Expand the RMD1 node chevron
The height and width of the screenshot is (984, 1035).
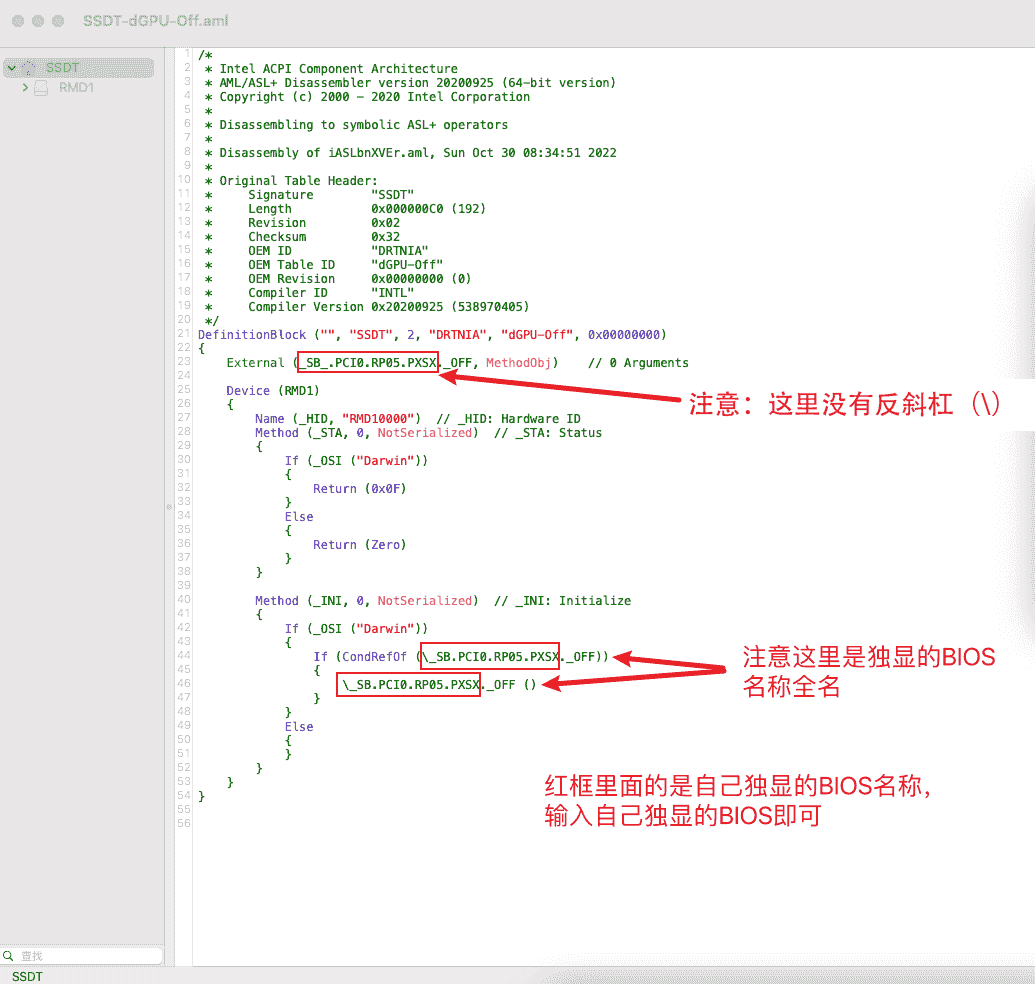tap(25, 88)
